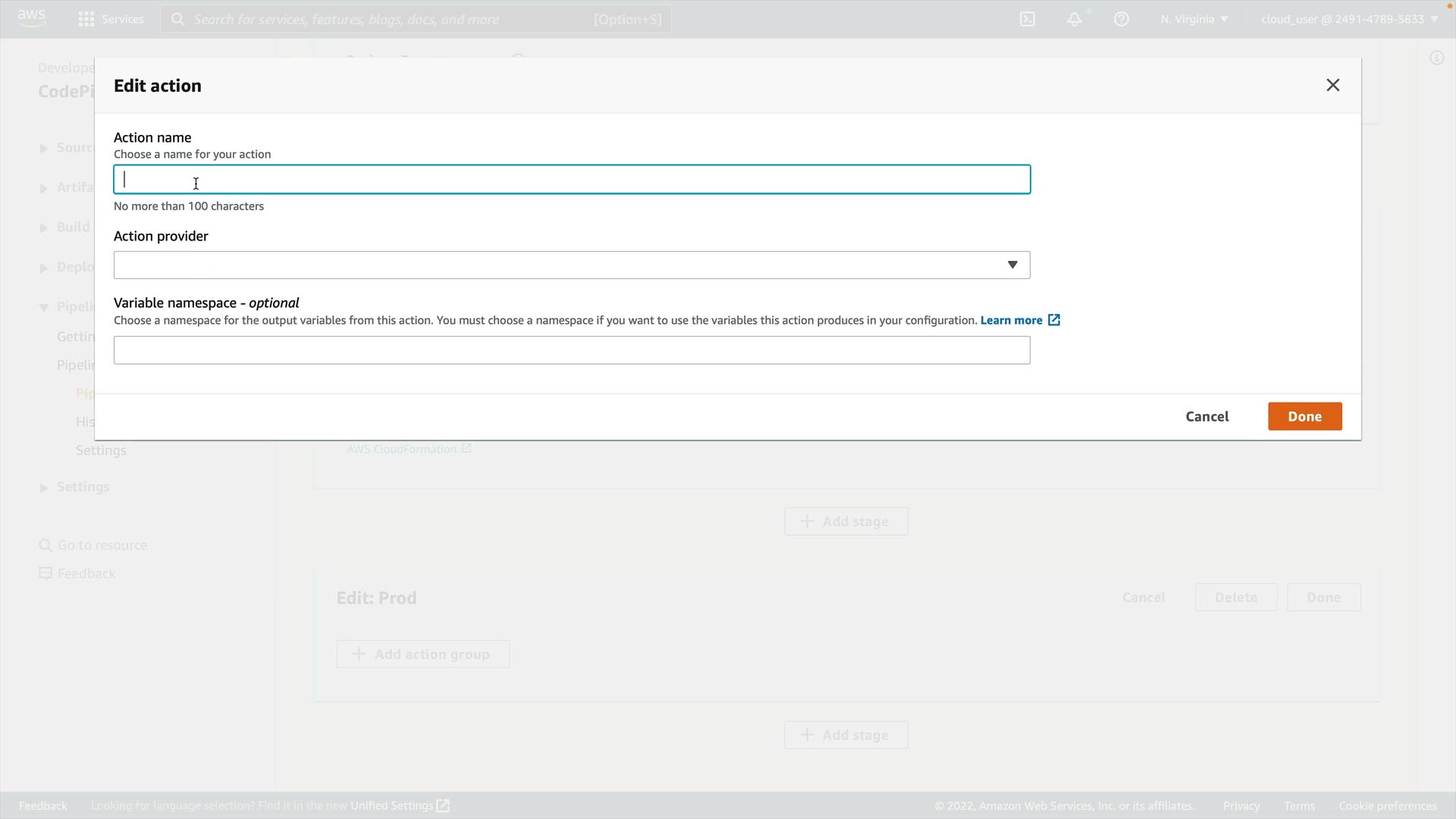Focus the AWS services search bar
This screenshot has width=1456, height=819.
pos(416,19)
